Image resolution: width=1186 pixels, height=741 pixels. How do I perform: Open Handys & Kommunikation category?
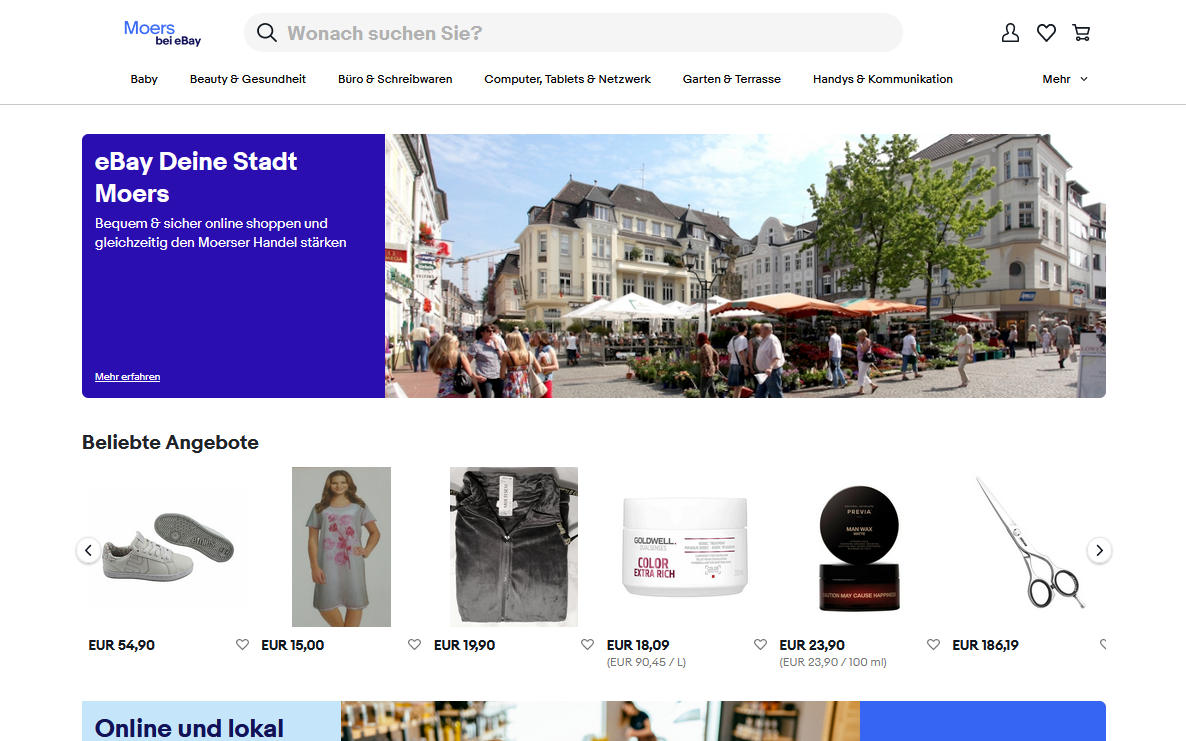coord(882,79)
